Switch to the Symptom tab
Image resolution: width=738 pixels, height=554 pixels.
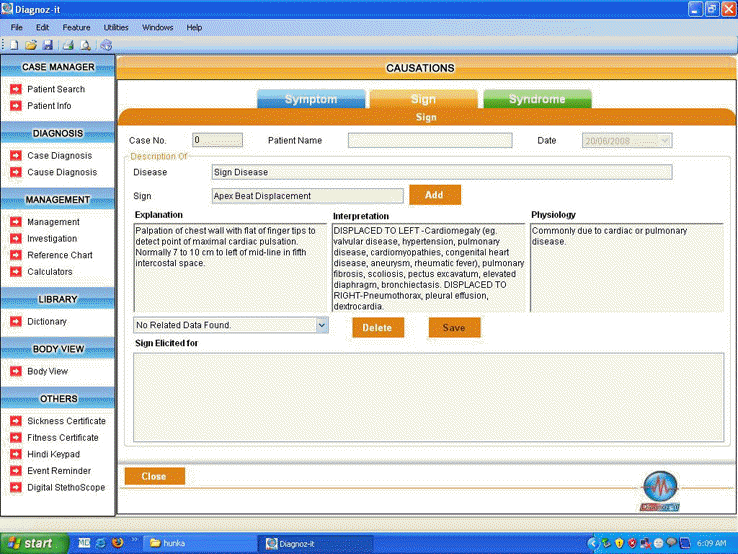pos(310,99)
